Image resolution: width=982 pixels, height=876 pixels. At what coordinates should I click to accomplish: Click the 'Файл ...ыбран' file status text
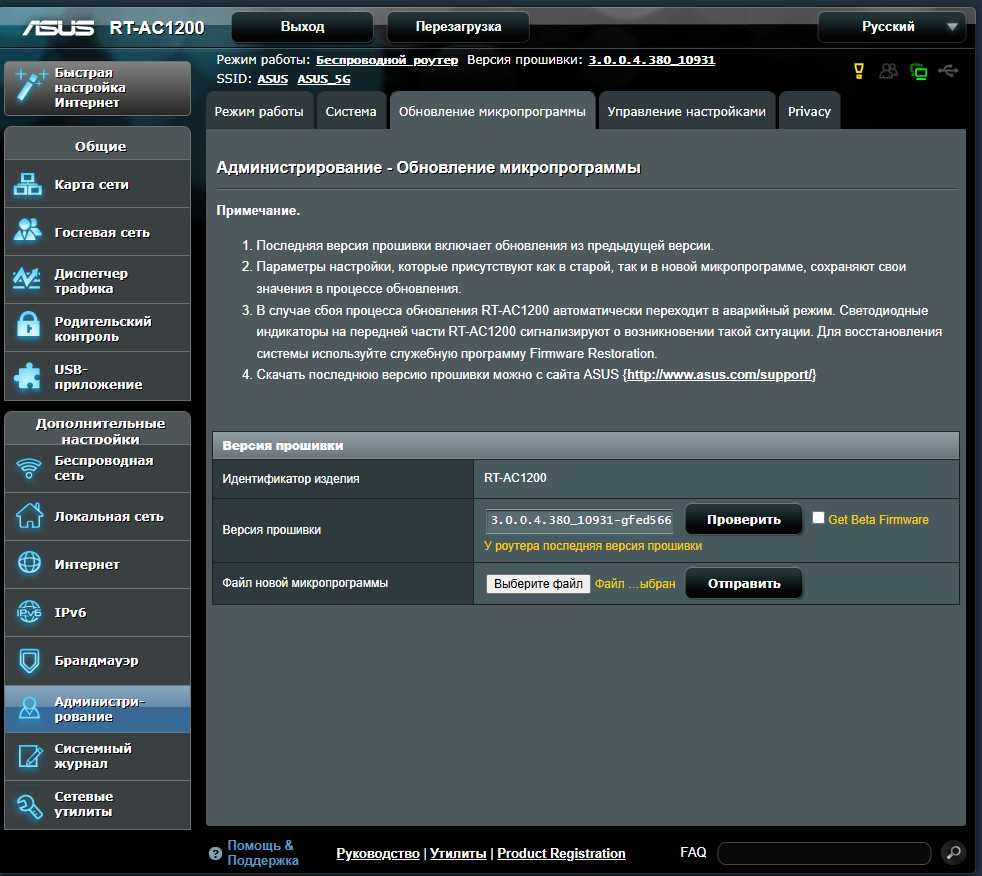tap(634, 584)
